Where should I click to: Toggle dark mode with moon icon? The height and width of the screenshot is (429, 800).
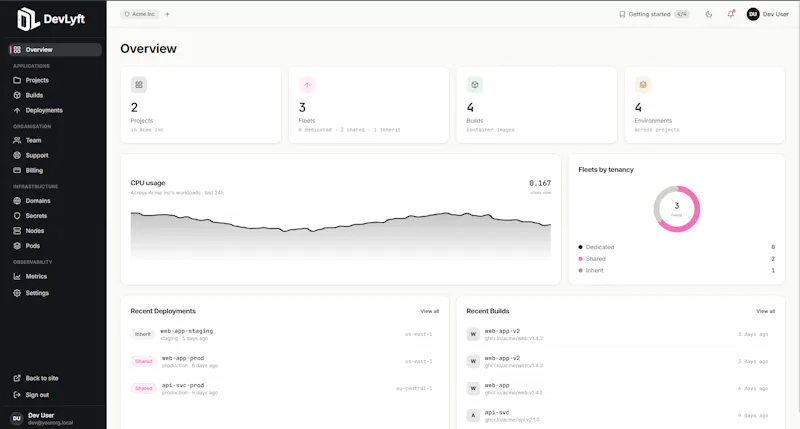[x=709, y=14]
